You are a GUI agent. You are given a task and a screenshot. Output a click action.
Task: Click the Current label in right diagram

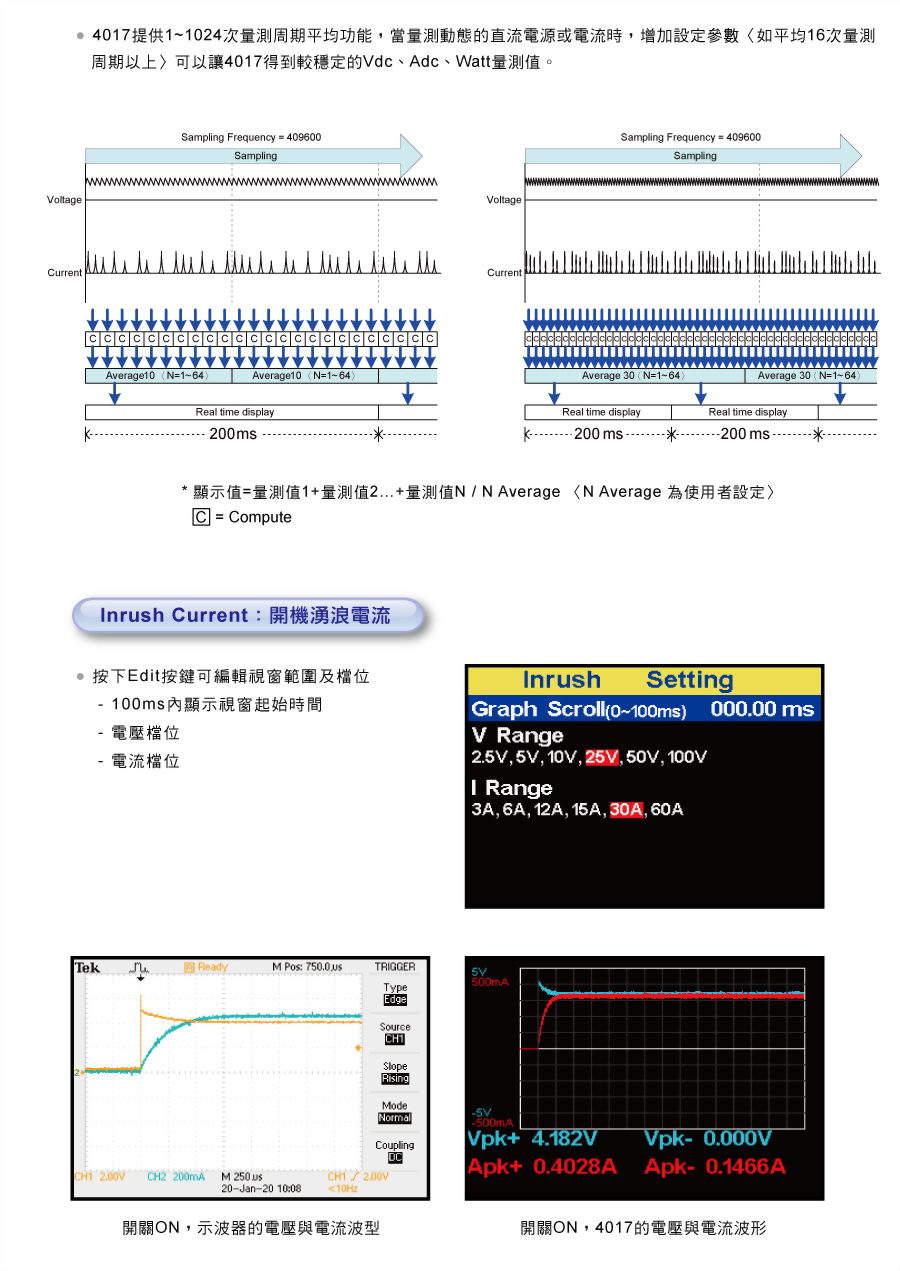[504, 272]
